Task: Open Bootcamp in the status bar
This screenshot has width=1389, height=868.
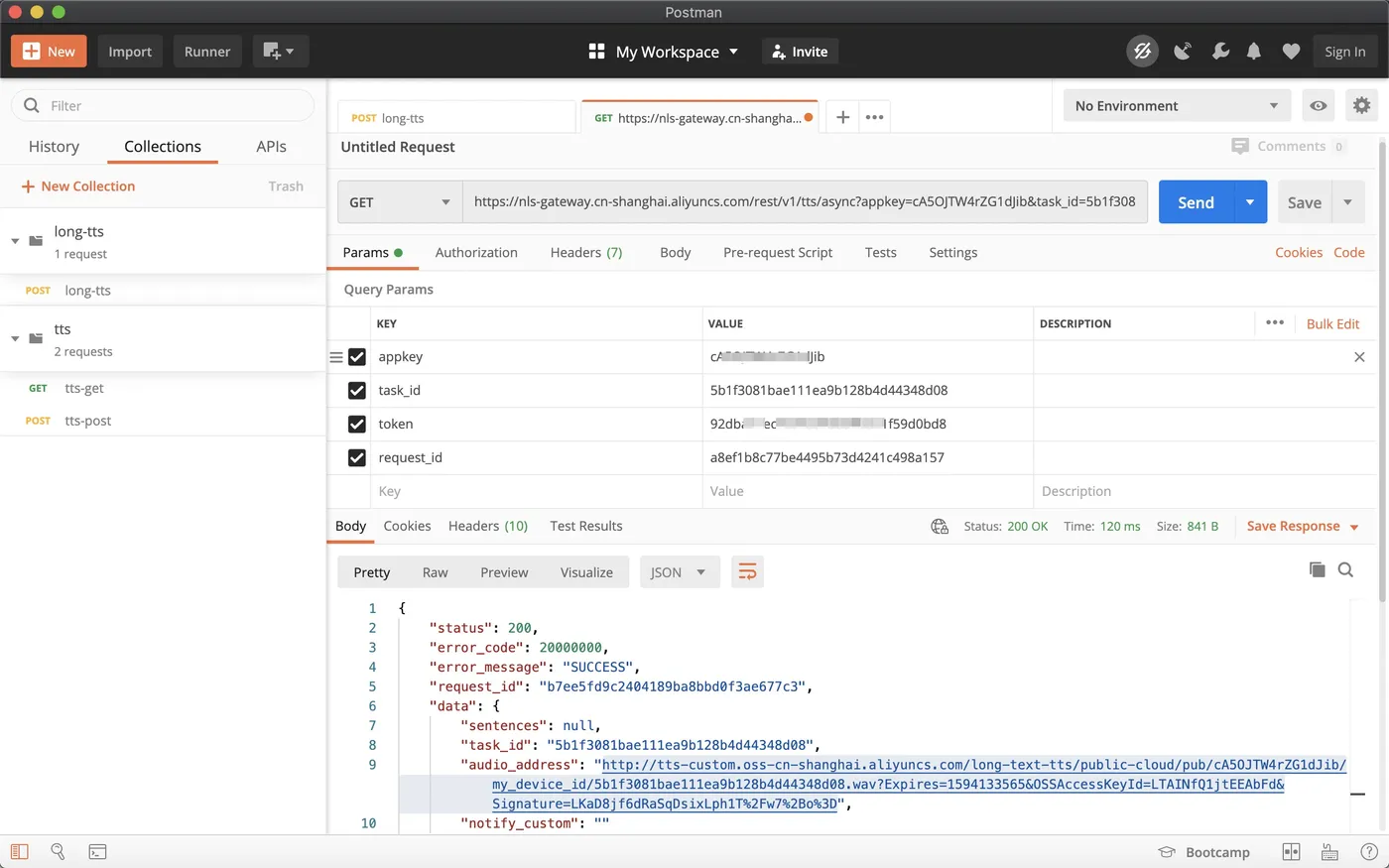Action: tap(1204, 852)
